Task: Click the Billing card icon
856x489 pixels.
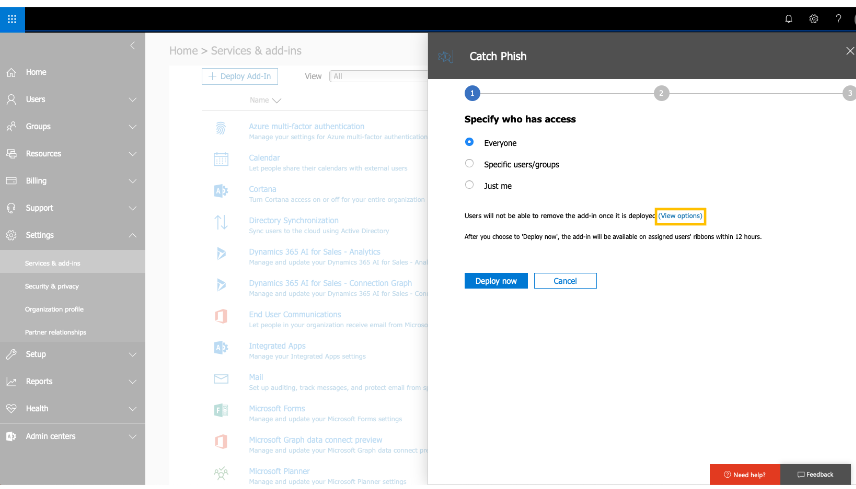Action: coord(11,181)
